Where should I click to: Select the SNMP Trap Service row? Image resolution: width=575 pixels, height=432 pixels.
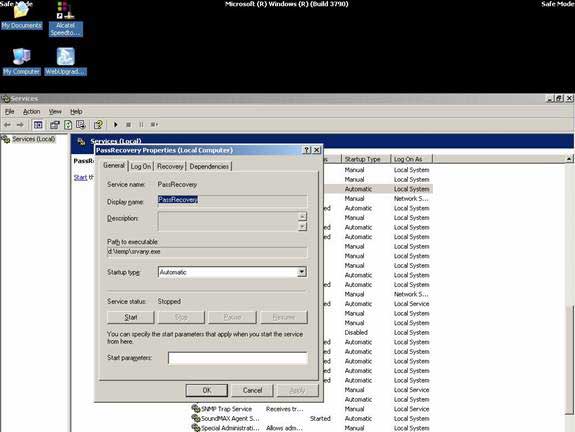[312, 409]
